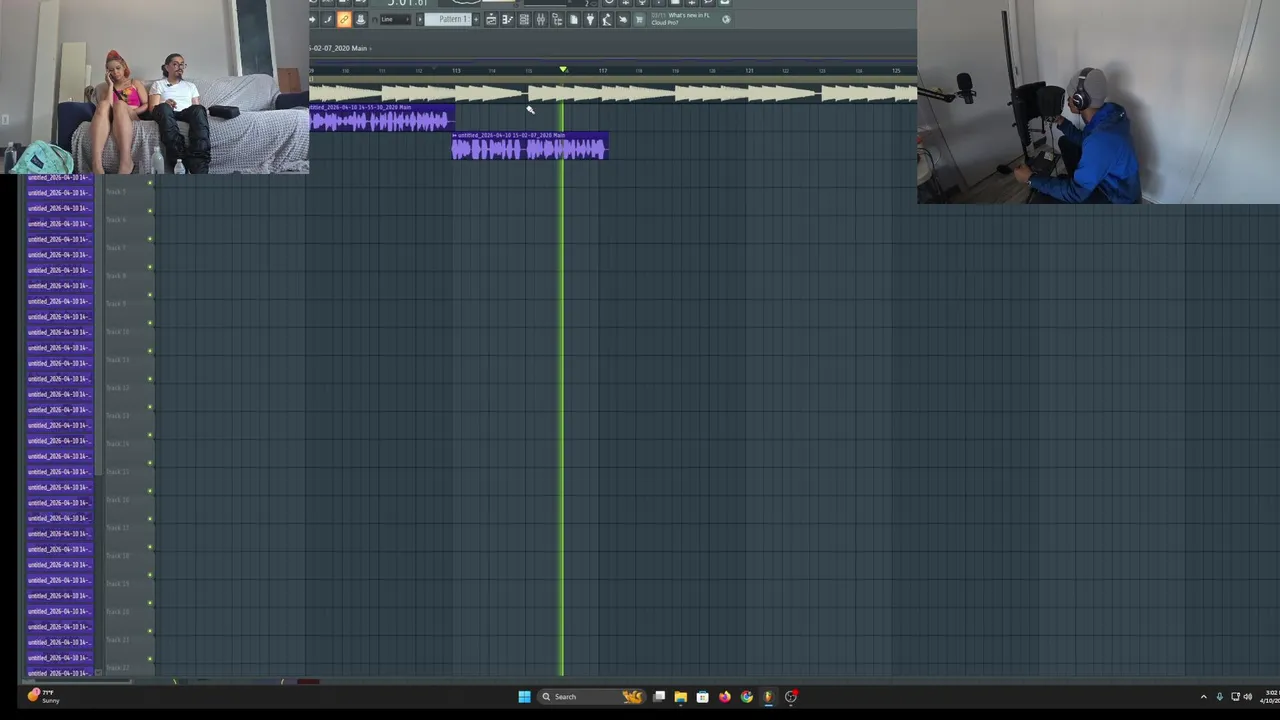Image resolution: width=1280 pixels, height=720 pixels.
Task: Open the Windows Start menu
Action: pyautogui.click(x=524, y=697)
